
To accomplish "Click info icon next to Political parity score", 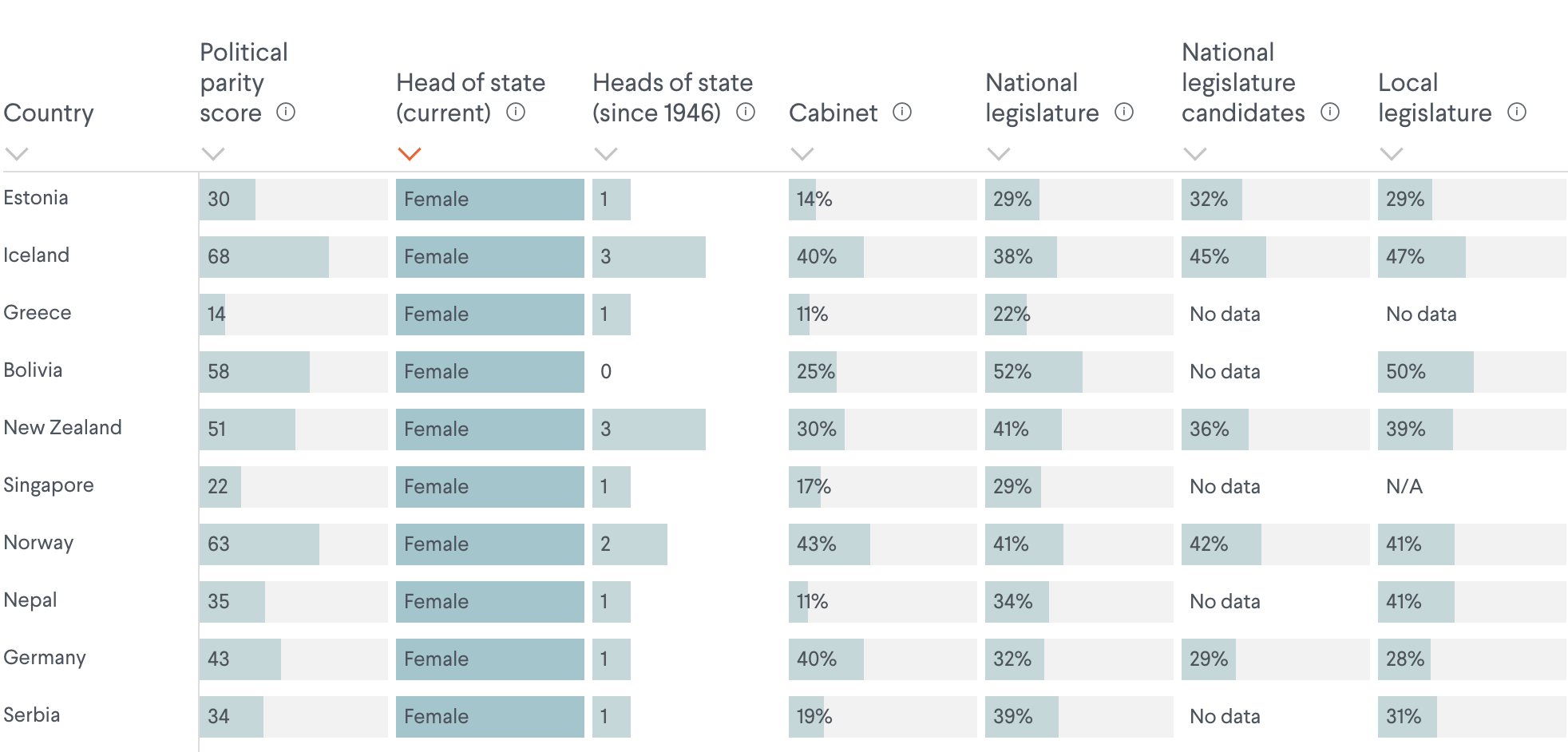I will point(286,112).
